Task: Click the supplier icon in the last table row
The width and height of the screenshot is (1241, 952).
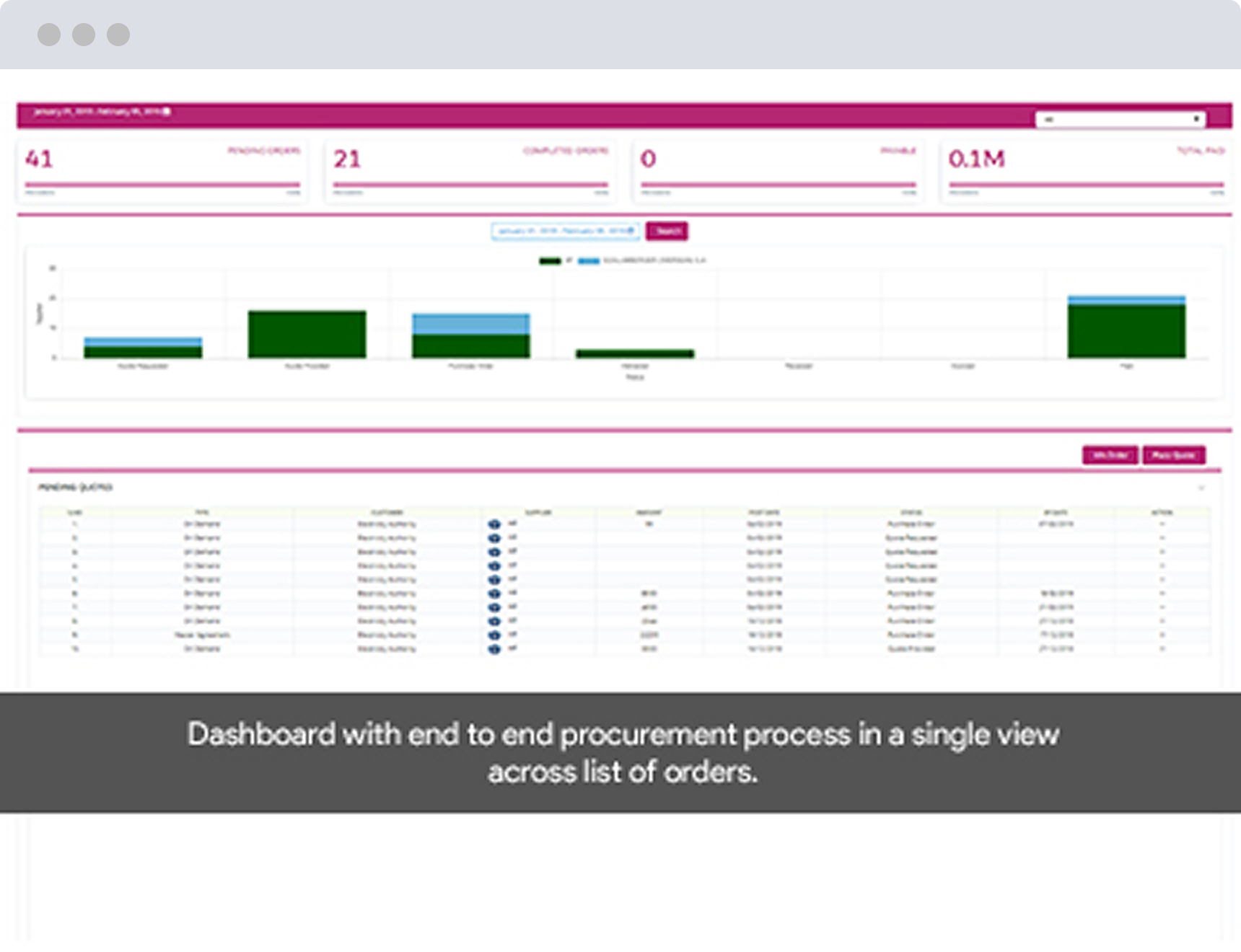Action: (x=494, y=649)
